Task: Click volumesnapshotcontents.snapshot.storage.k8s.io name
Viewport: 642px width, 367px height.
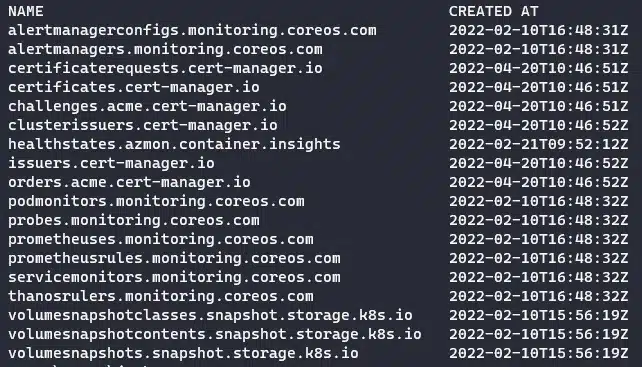Action: click(x=215, y=334)
